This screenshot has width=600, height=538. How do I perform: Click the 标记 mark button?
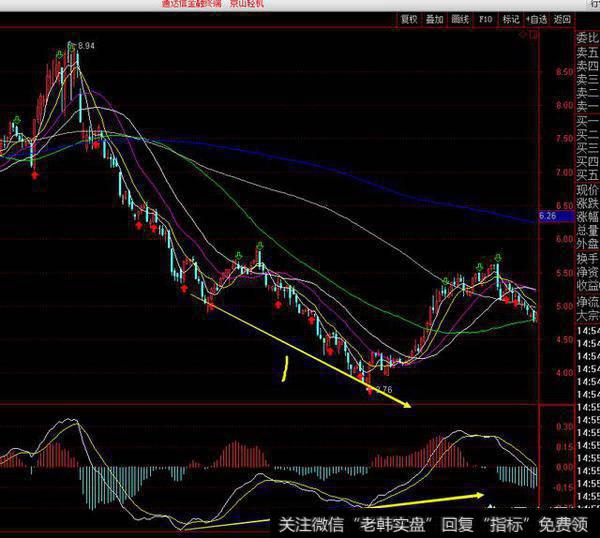(510, 19)
